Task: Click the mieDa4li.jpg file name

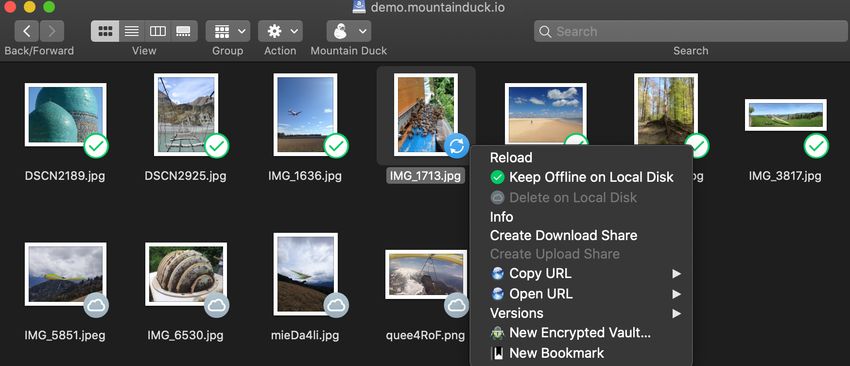Action: tap(305, 336)
